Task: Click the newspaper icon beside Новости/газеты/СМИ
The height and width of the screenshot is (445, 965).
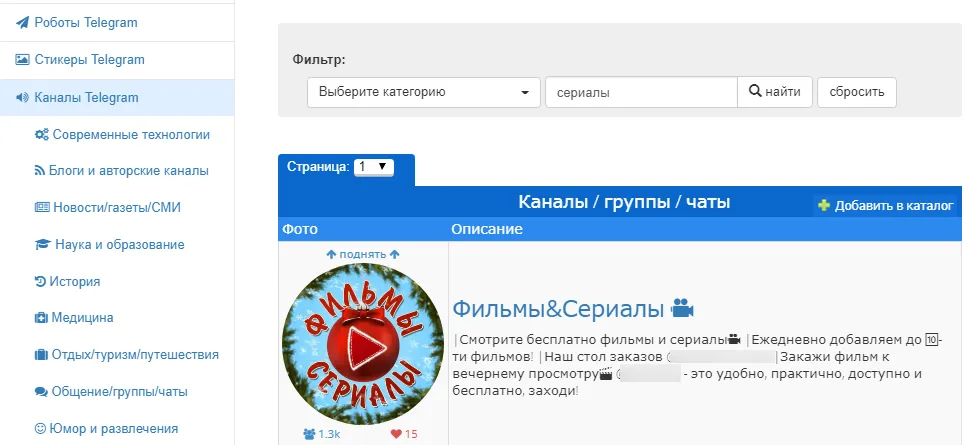Action: tap(42, 207)
